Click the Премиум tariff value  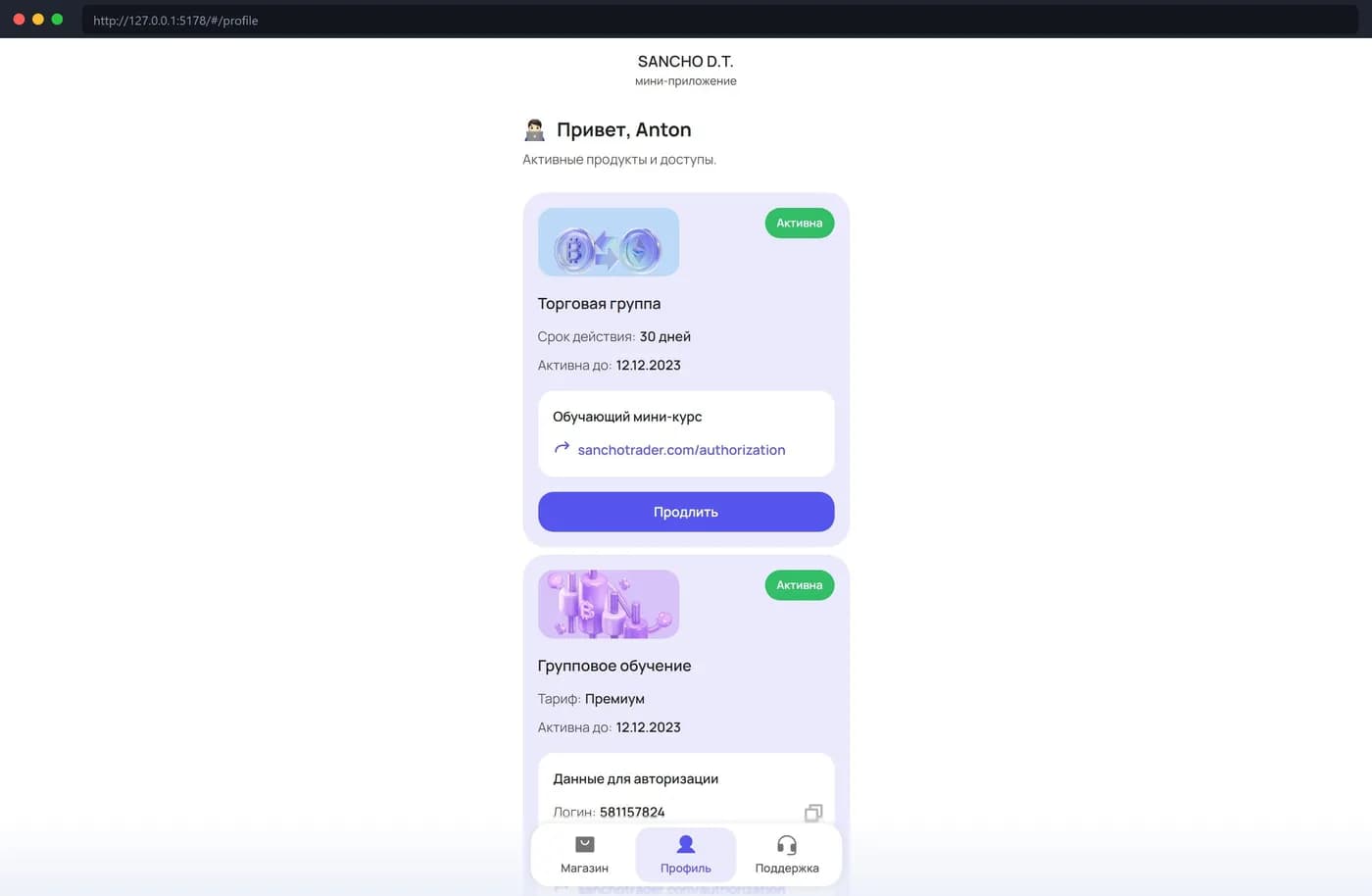pyautogui.click(x=614, y=699)
